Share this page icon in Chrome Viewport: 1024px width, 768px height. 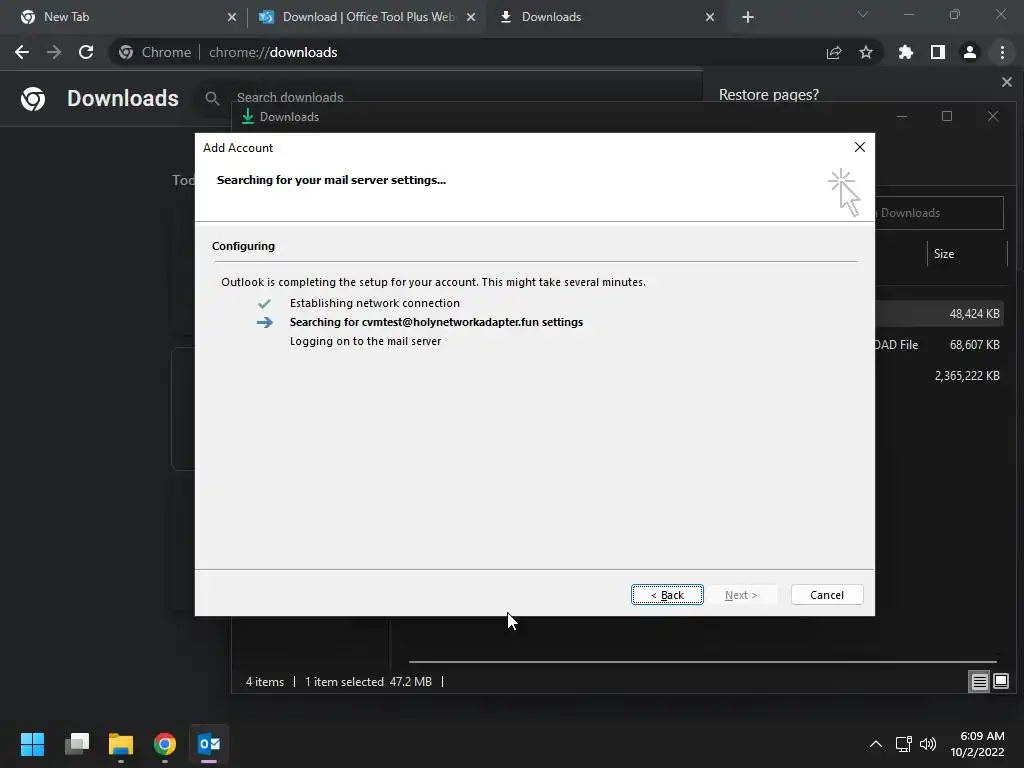pos(834,52)
